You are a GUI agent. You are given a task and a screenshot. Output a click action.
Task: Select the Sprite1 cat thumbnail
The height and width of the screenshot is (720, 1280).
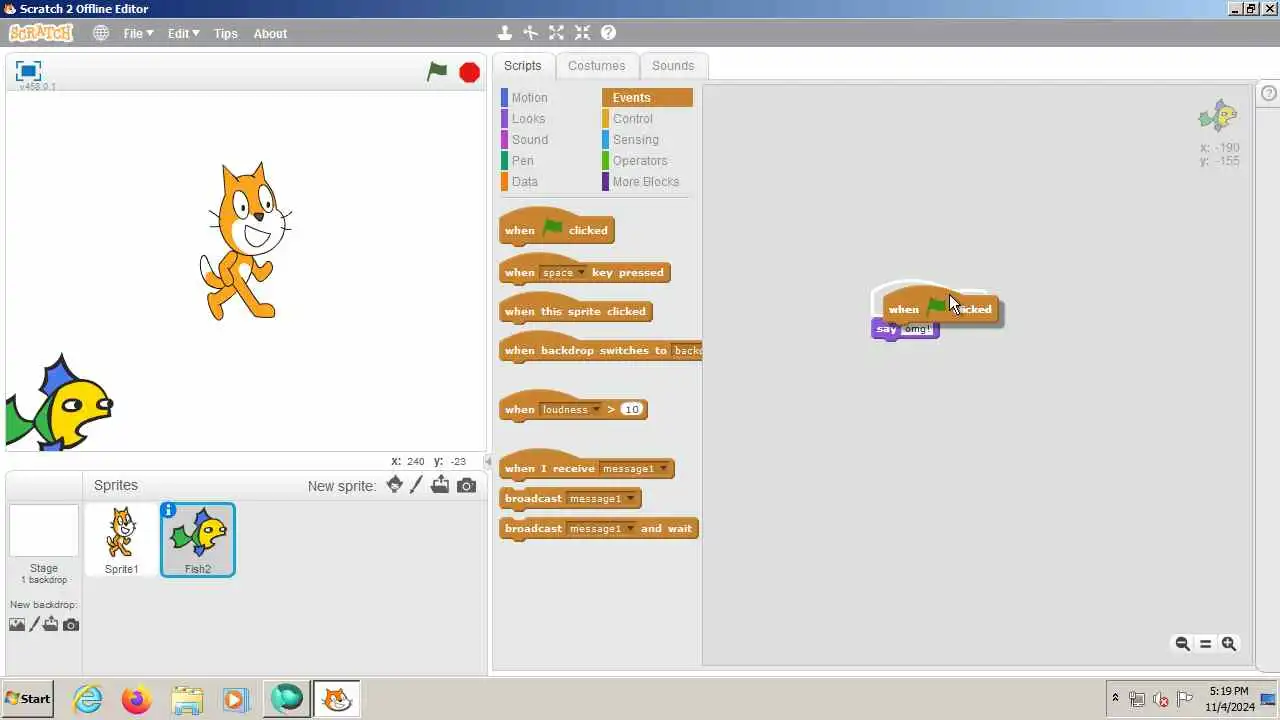(121, 540)
